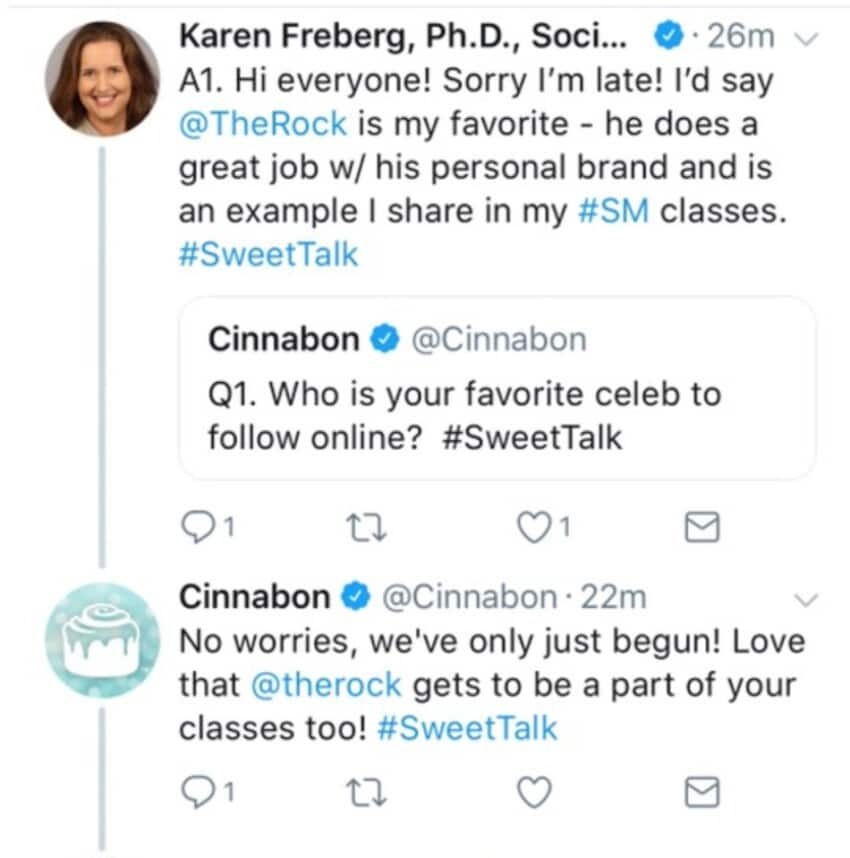
Task: Open Cinnabon's name on the 22m reply
Action: pyautogui.click(x=255, y=597)
